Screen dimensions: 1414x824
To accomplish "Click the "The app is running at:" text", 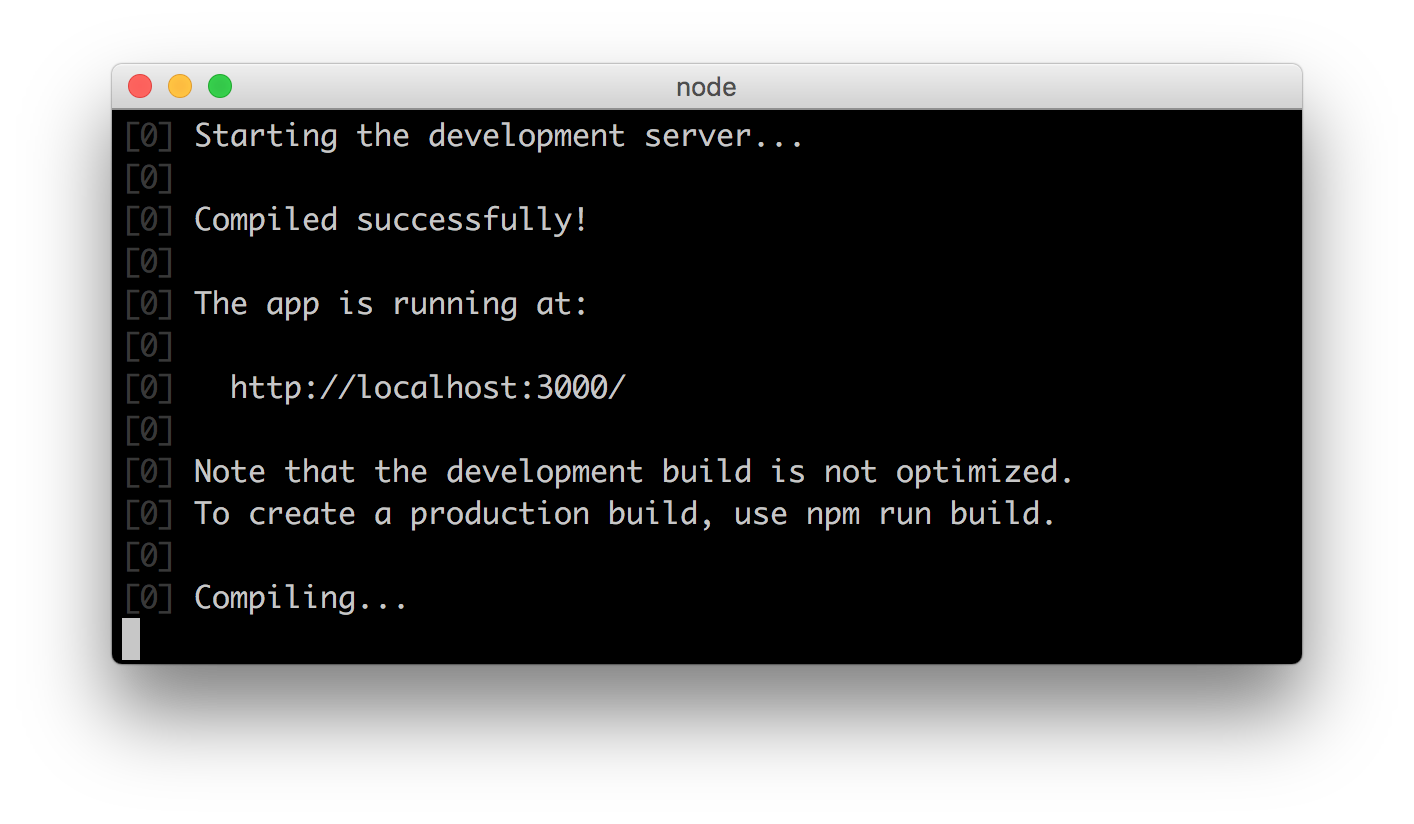I will pyautogui.click(x=390, y=304).
